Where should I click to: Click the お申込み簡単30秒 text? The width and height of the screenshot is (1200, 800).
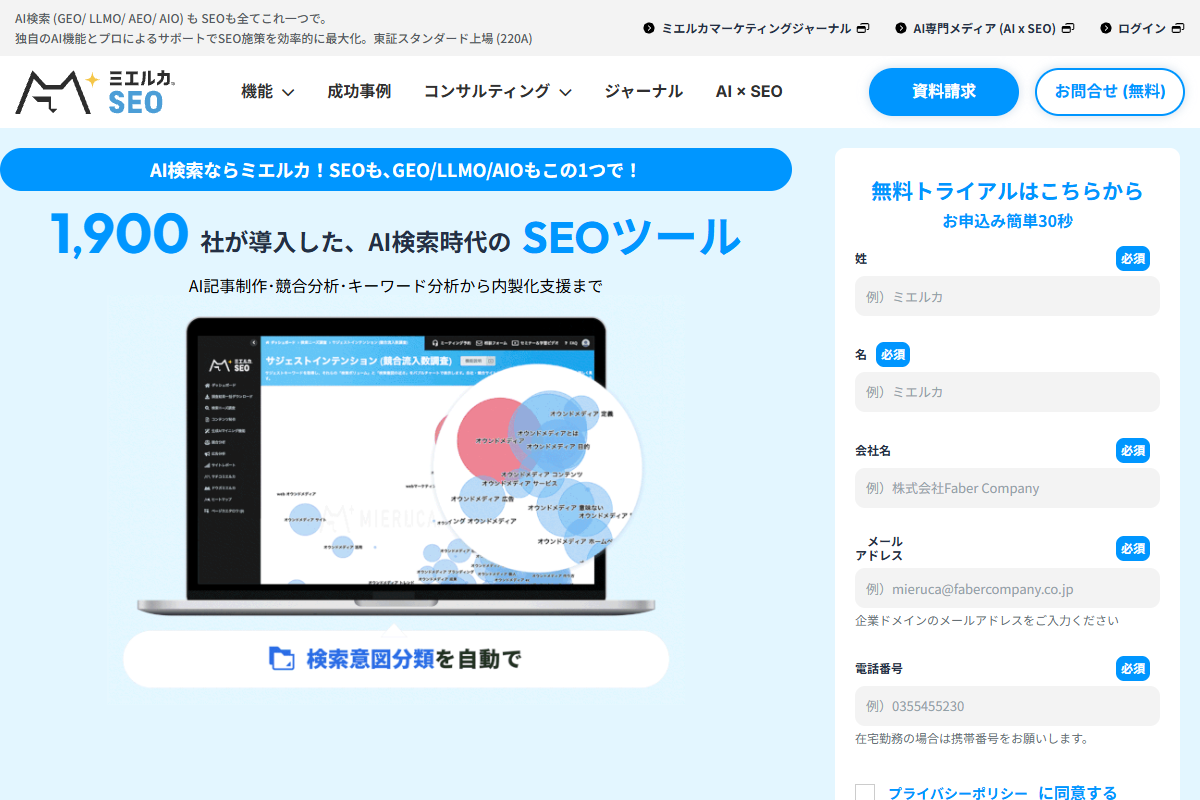click(1007, 221)
